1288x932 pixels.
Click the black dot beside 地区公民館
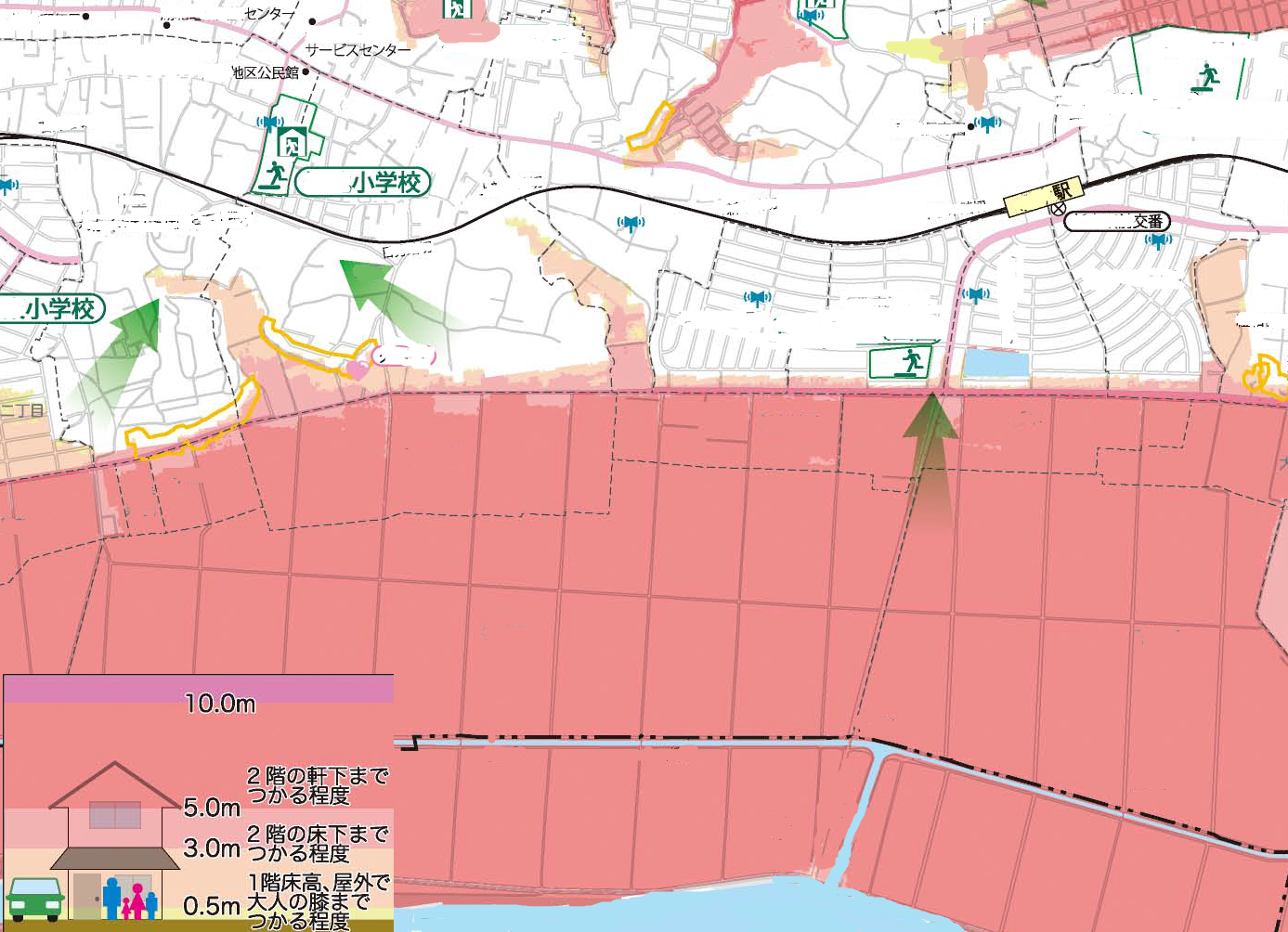305,71
